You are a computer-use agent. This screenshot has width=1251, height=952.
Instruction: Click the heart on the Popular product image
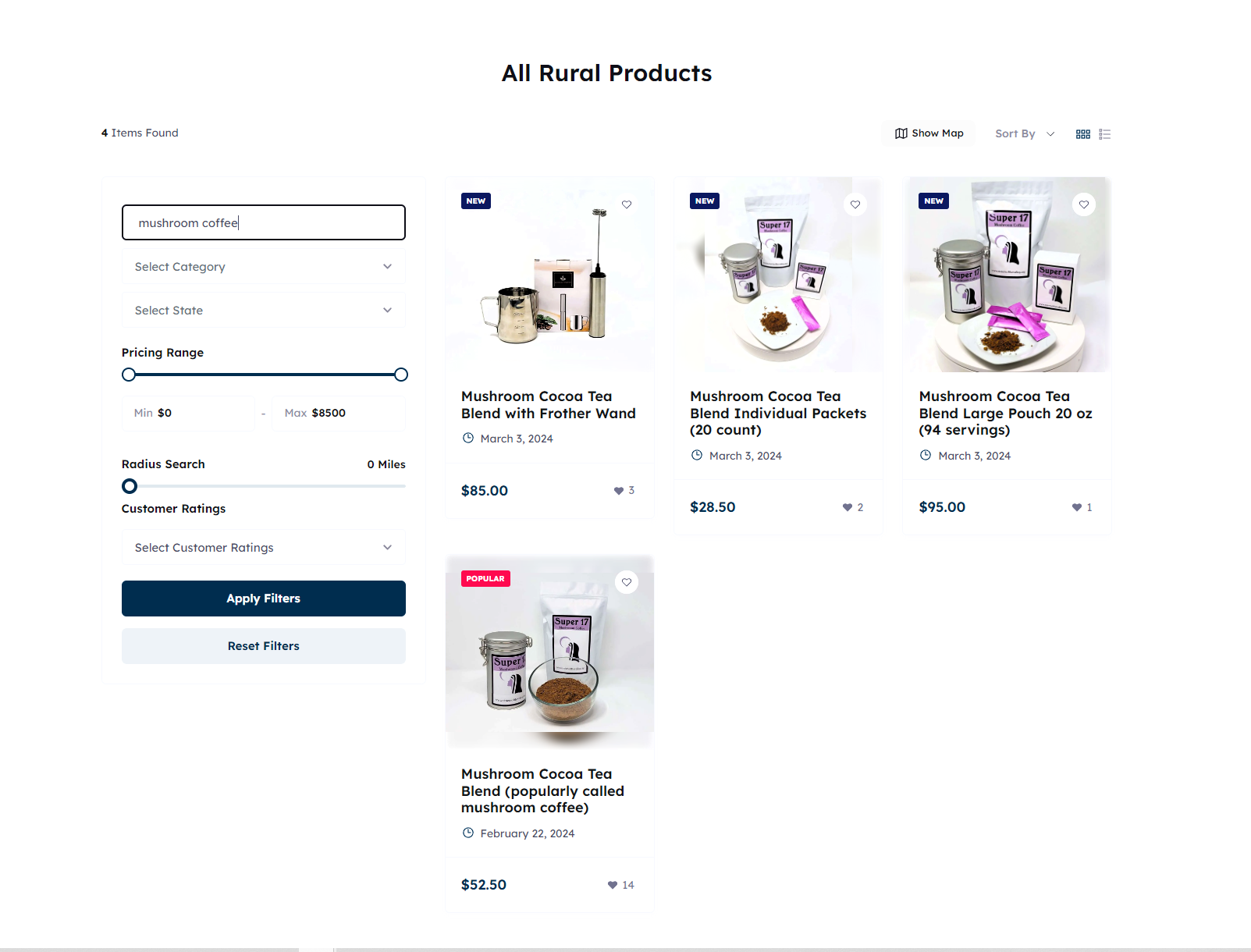627,582
